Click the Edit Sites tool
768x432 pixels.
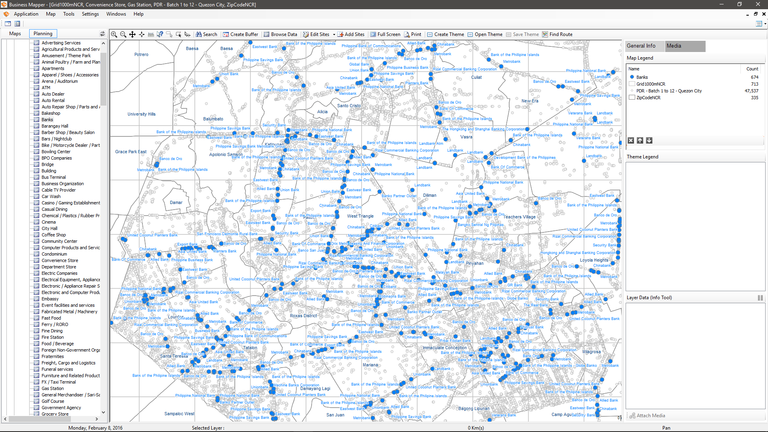[316, 34]
